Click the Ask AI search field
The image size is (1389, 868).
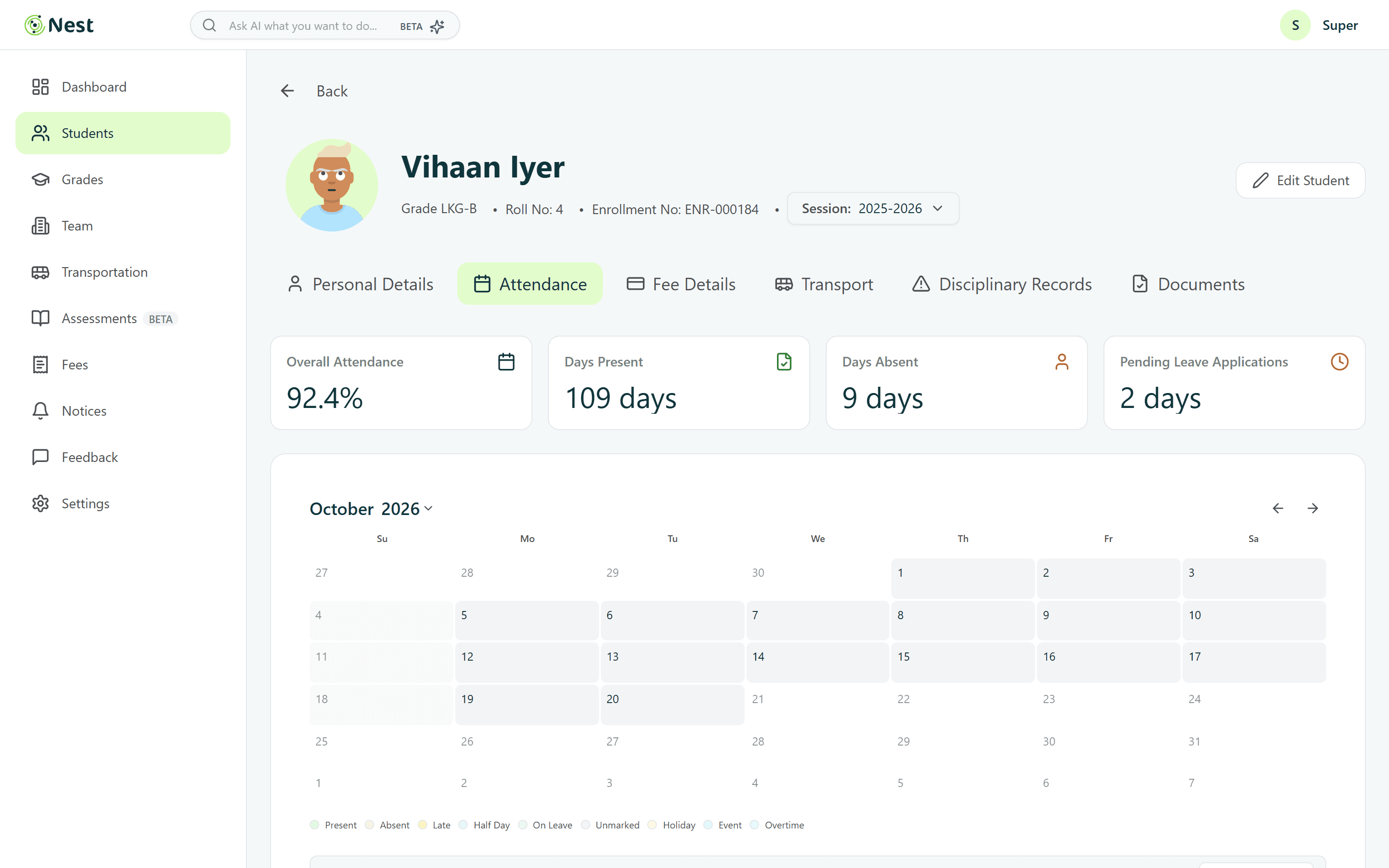(x=325, y=25)
